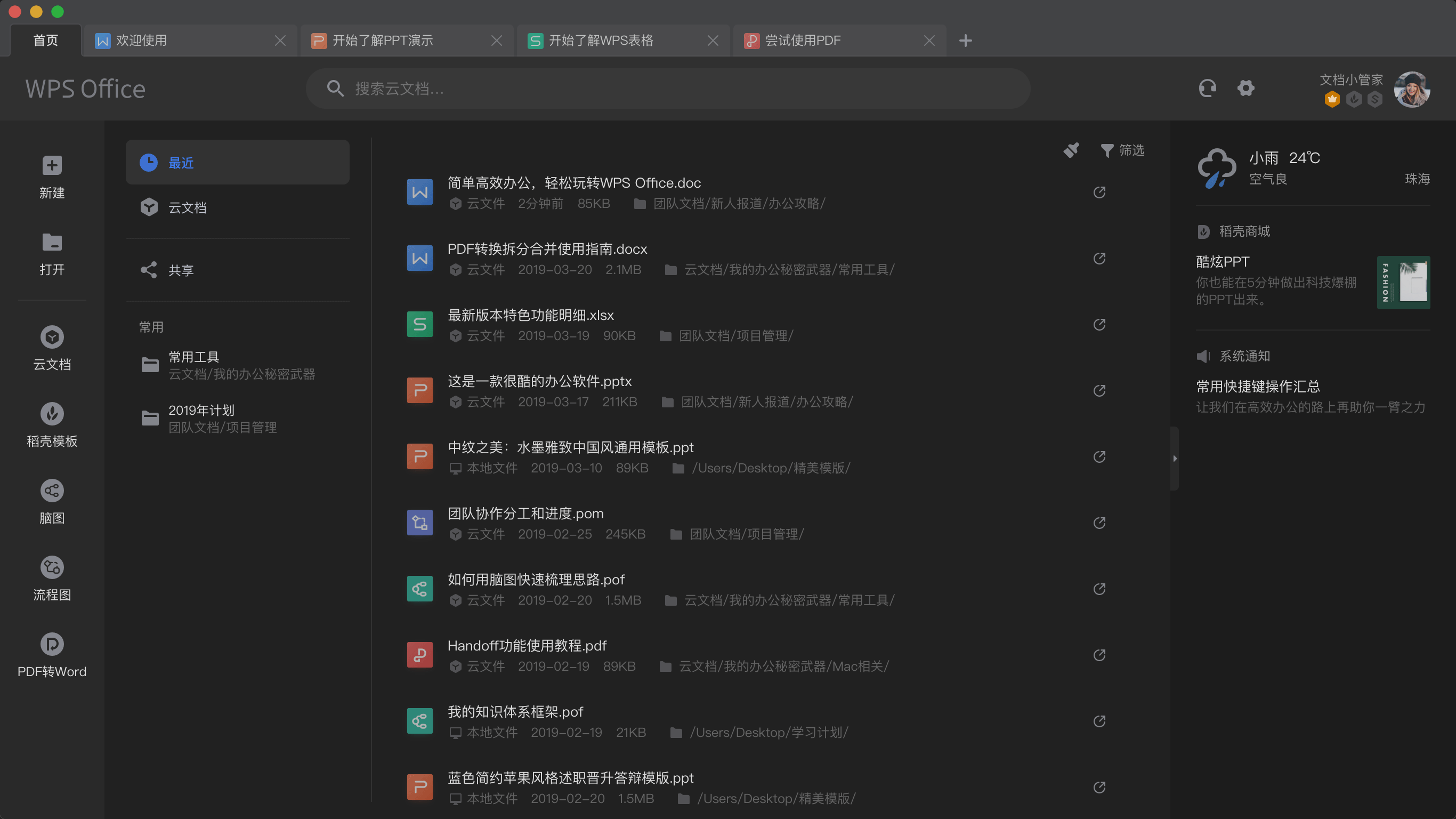Click share icon for 我的知识体系框架.pof
Viewport: 1456px width, 819px height.
coord(1099,721)
